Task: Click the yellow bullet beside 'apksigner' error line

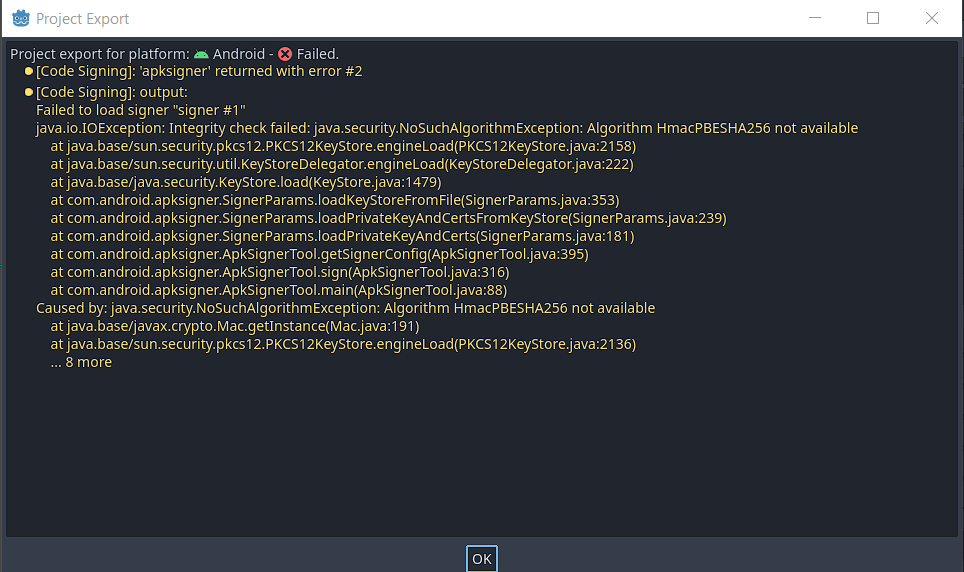Action: 28,71
